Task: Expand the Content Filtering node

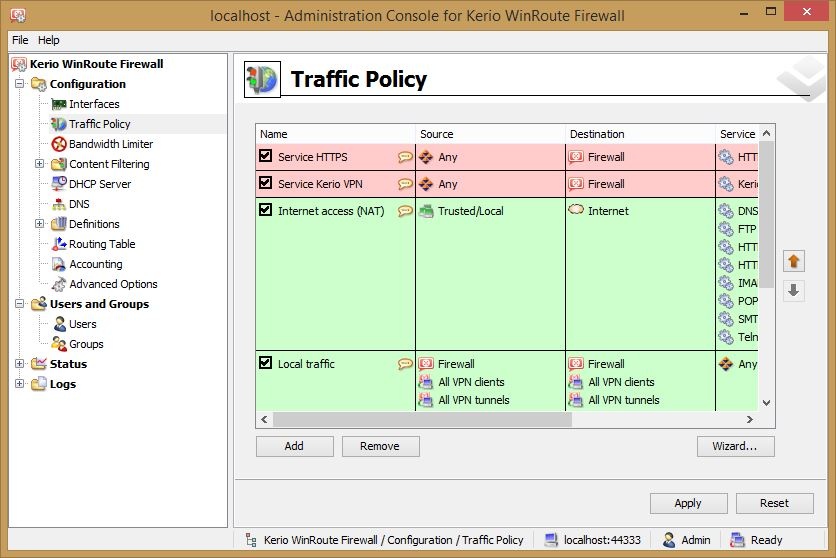Action: click(39, 164)
